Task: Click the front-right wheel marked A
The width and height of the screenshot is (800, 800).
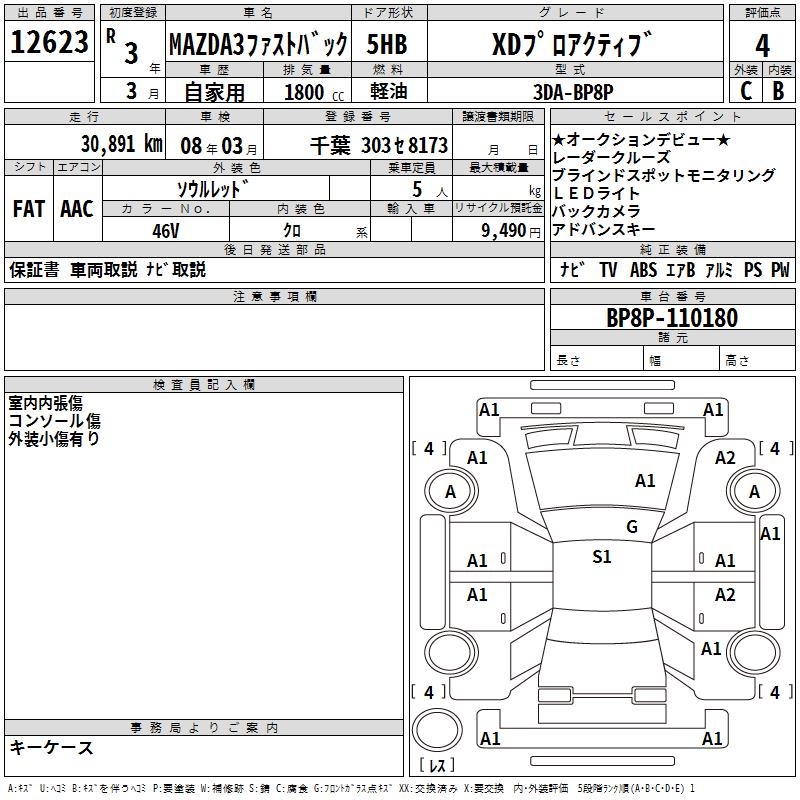Action: pos(754,491)
